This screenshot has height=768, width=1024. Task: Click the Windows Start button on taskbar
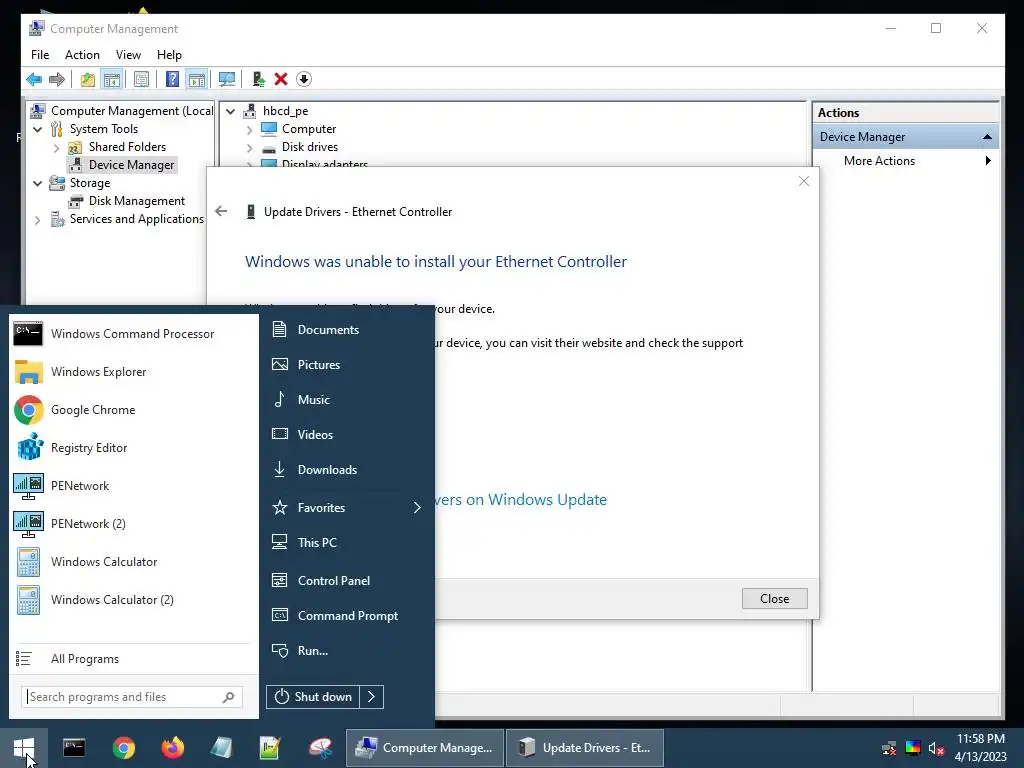[x=24, y=748]
